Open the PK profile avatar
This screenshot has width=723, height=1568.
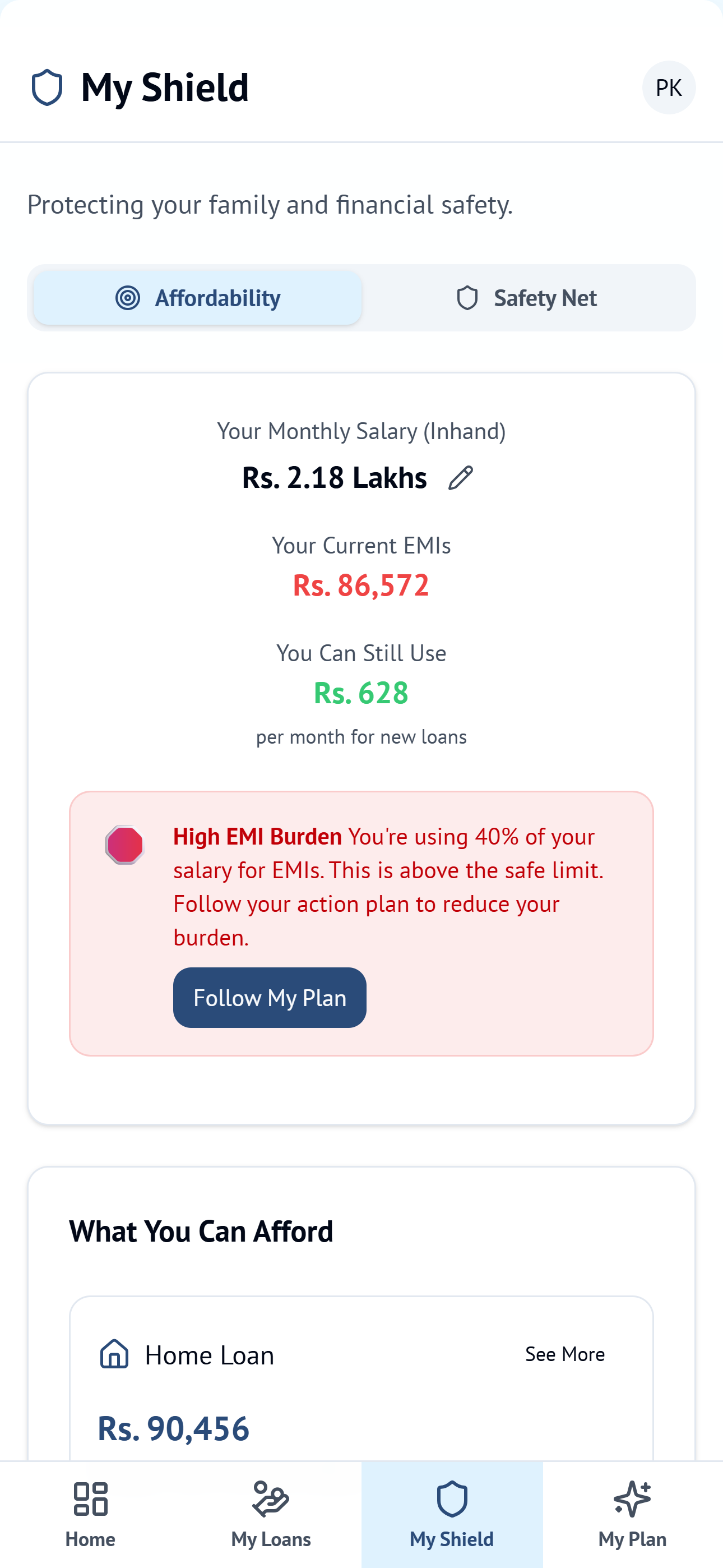[x=668, y=87]
